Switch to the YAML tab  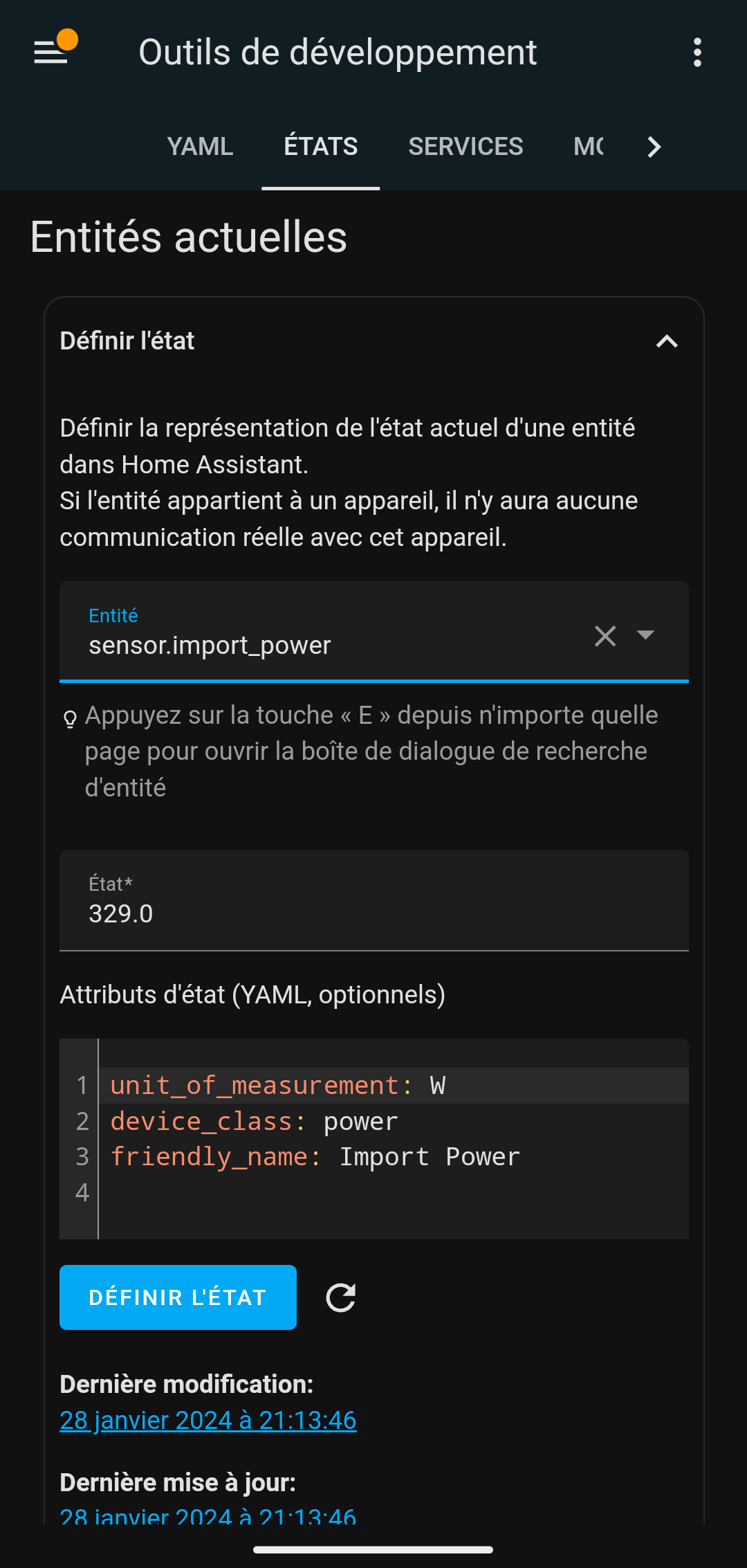(x=200, y=147)
